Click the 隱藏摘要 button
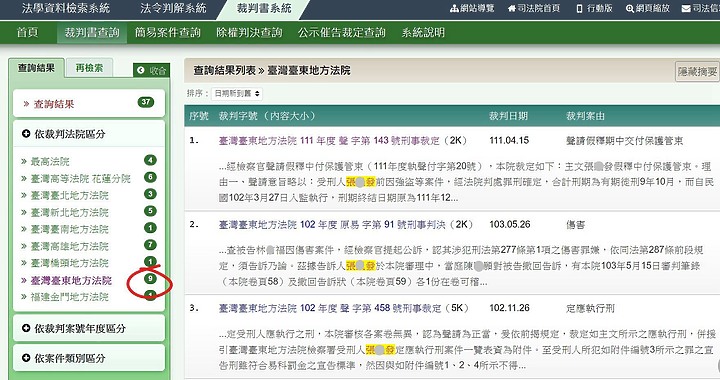The height and width of the screenshot is (380, 720). 698,72
